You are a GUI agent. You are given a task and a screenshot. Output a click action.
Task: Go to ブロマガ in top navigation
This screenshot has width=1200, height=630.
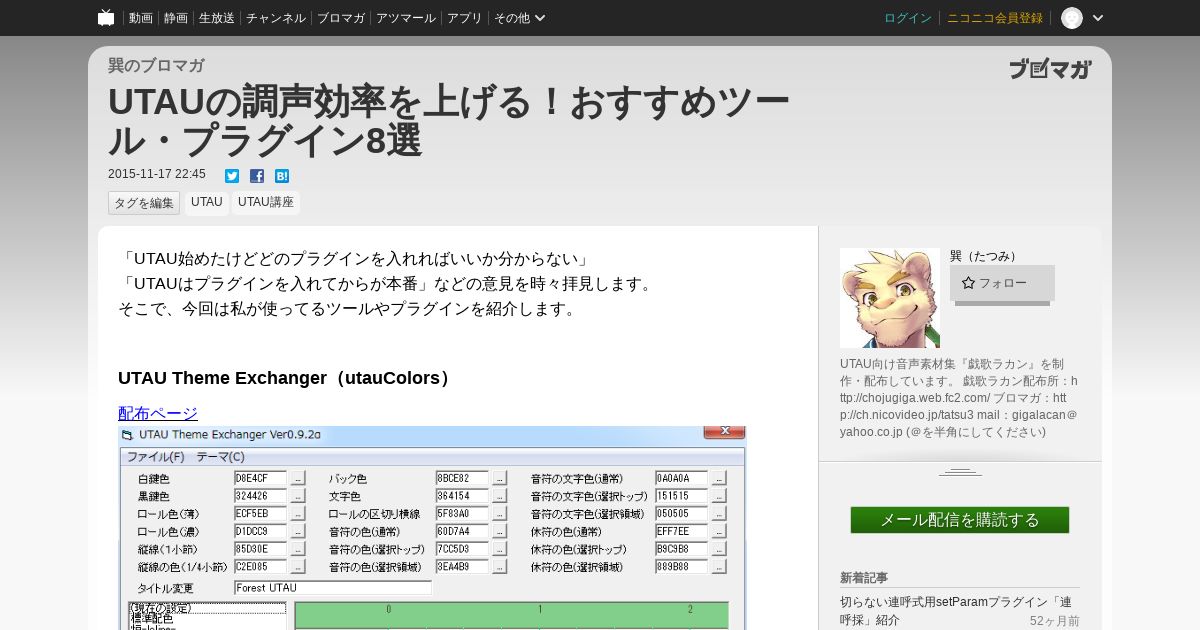click(341, 18)
